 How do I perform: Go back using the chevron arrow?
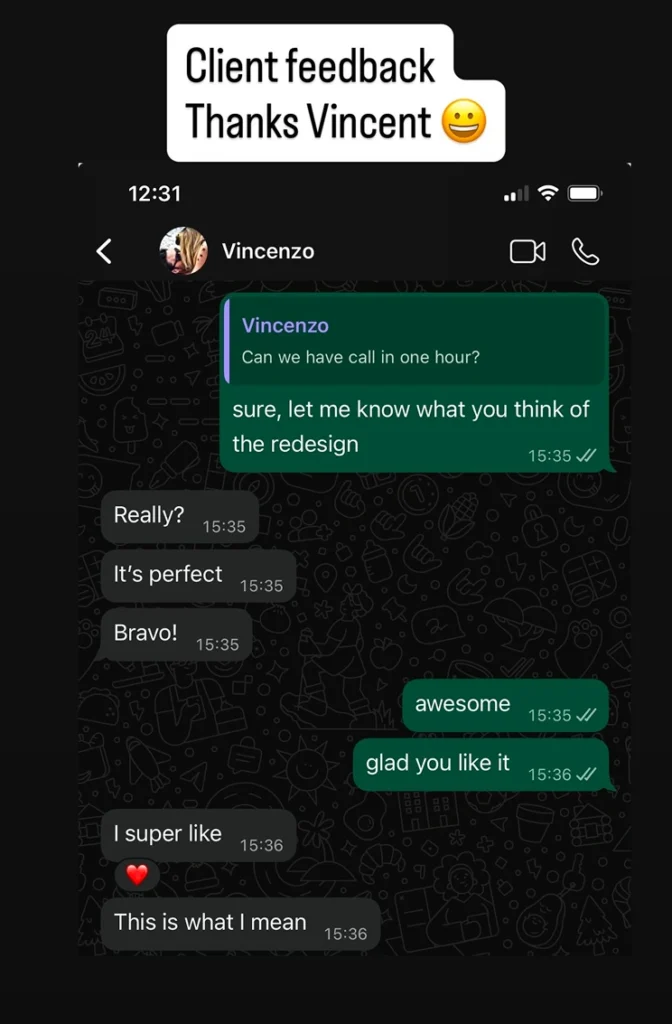[x=104, y=251]
